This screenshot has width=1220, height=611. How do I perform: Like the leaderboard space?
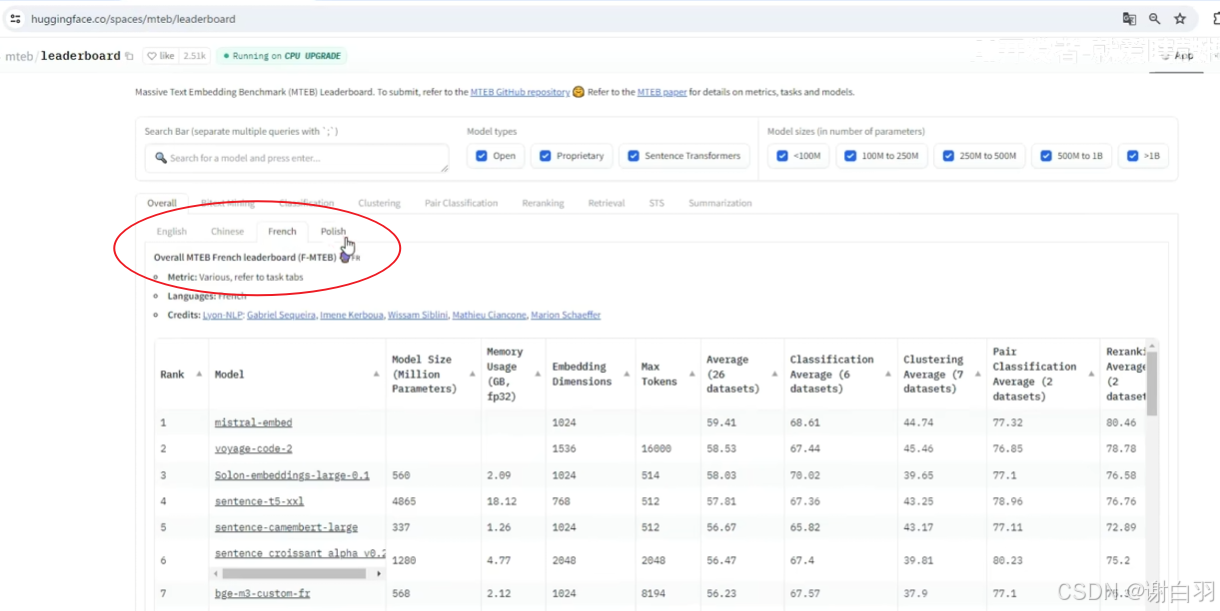(x=159, y=56)
